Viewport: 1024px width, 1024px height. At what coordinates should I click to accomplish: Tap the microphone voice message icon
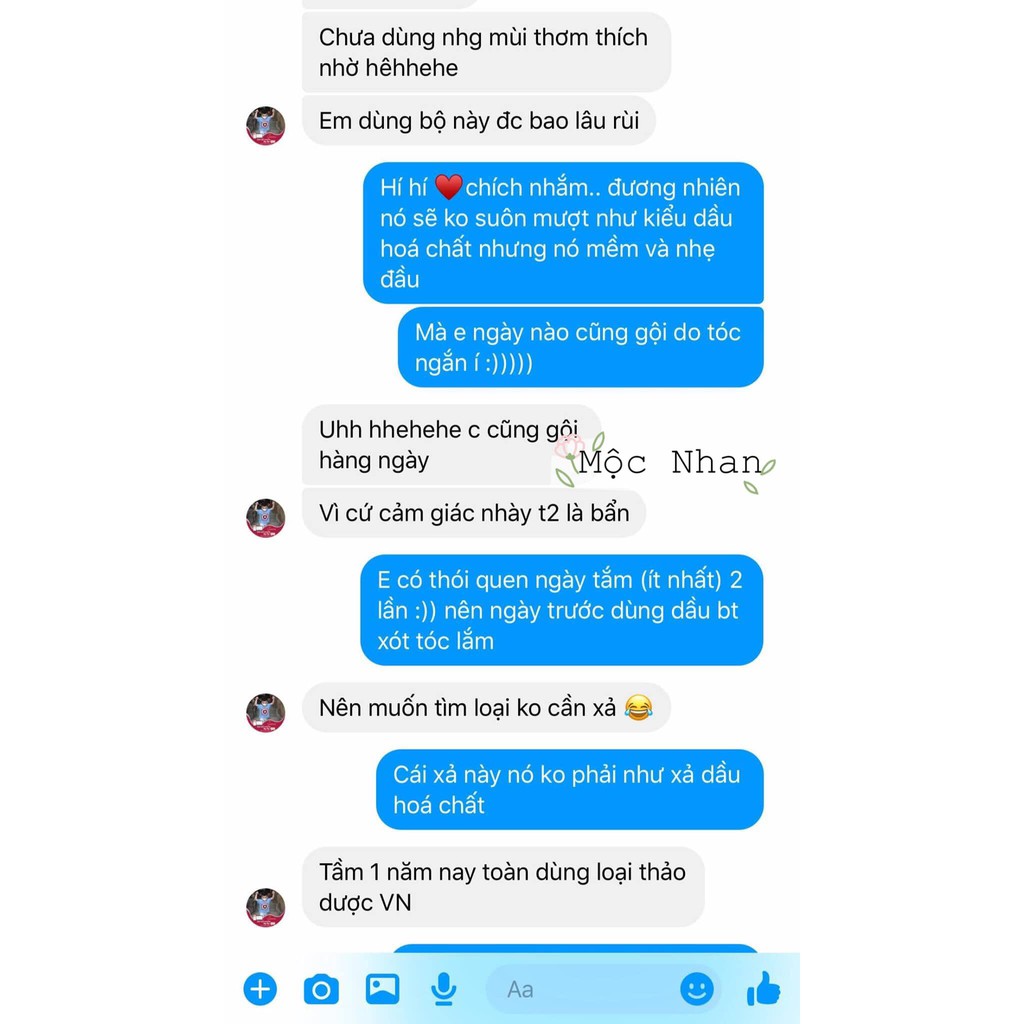click(x=443, y=989)
